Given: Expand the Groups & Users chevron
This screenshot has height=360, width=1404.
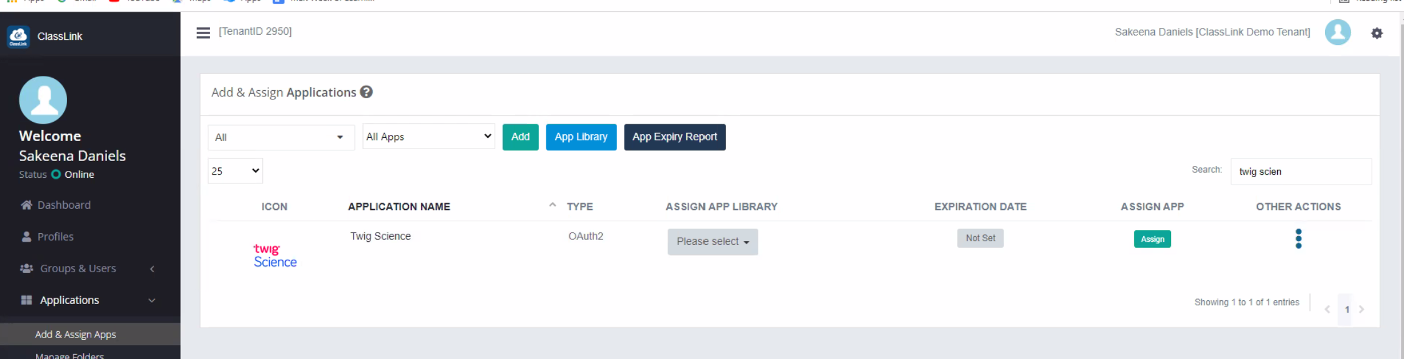Looking at the screenshot, I should (151, 269).
